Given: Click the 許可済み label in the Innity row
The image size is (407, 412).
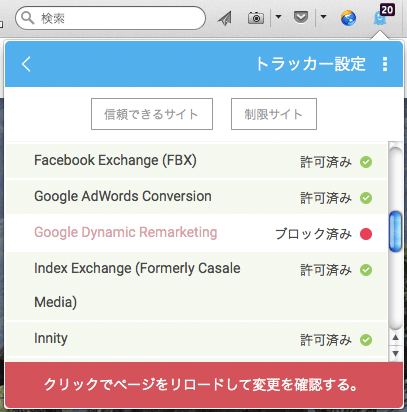Looking at the screenshot, I should [x=326, y=340].
